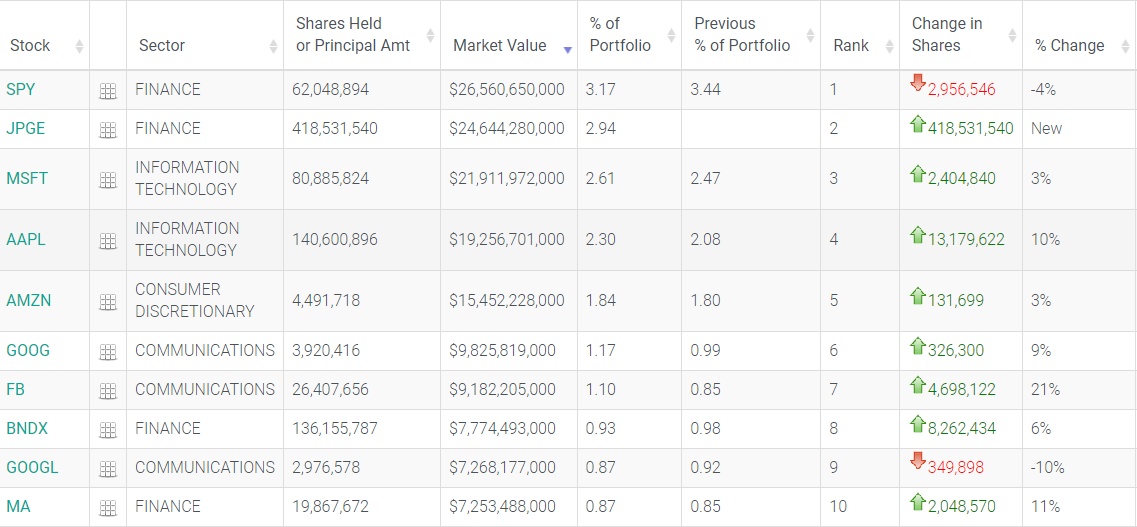
Task: Open the MSFT ticker link
Action: (27, 179)
